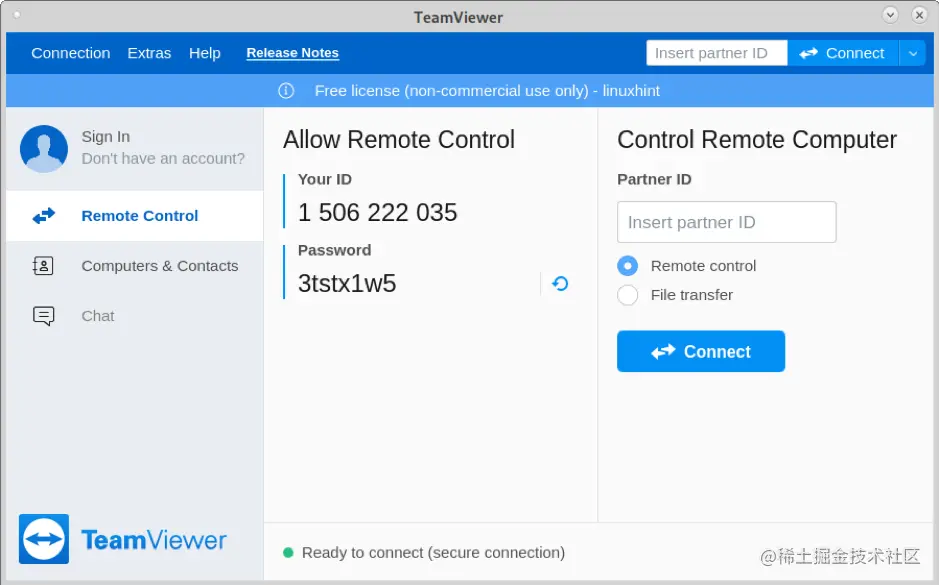Open the Connection menu

[x=71, y=53]
